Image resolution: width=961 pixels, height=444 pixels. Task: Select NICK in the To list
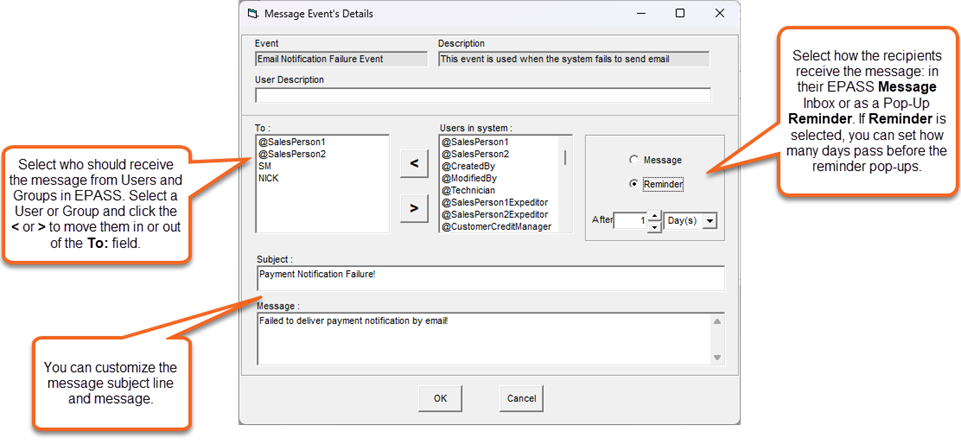[269, 178]
